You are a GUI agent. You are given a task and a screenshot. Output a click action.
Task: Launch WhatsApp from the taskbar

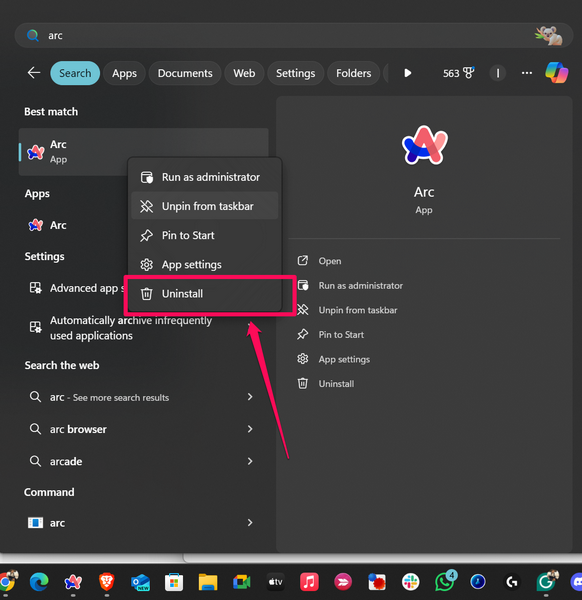click(445, 581)
